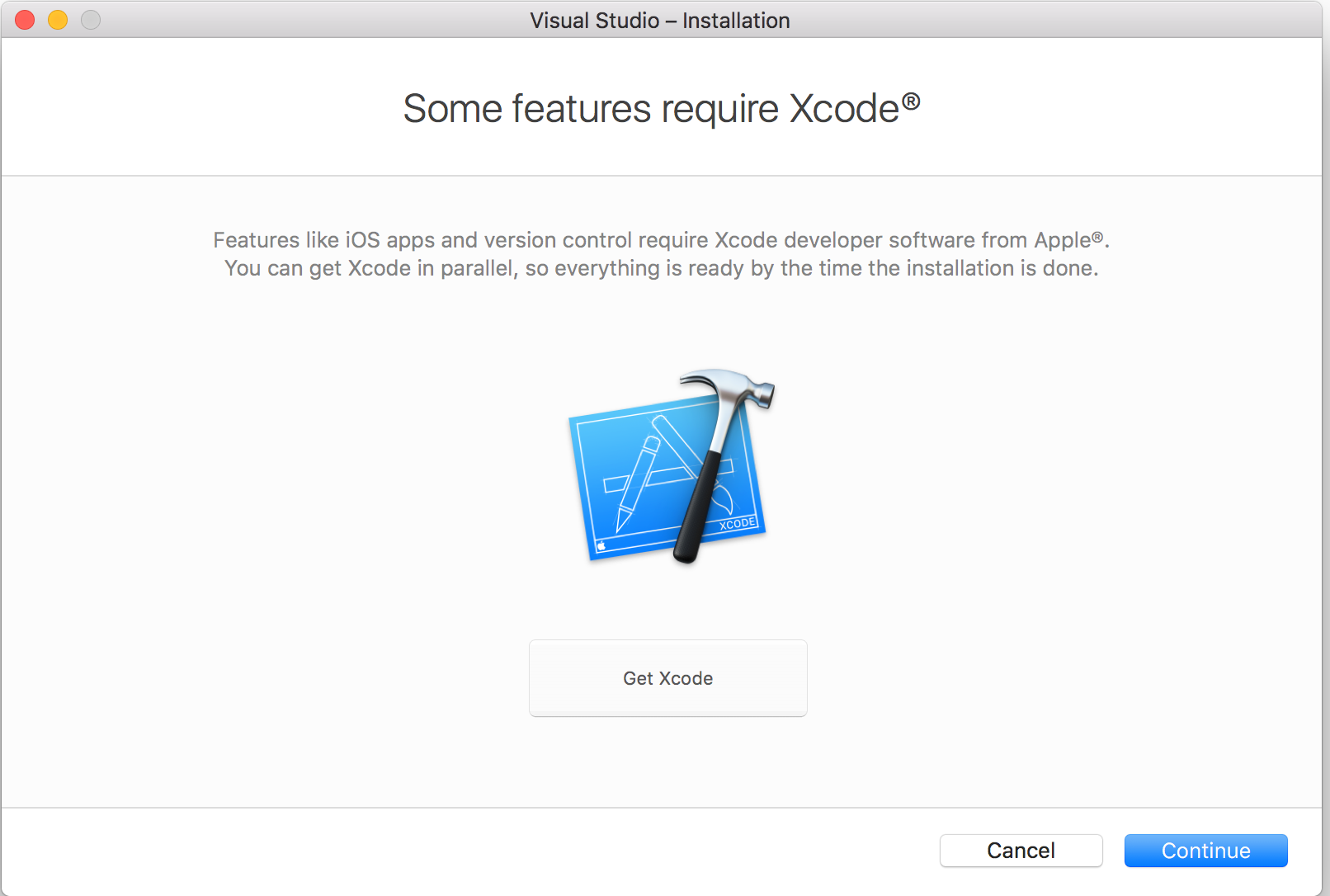Abort installation with the Cancel button
This screenshot has width=1330, height=896.
click(1021, 851)
